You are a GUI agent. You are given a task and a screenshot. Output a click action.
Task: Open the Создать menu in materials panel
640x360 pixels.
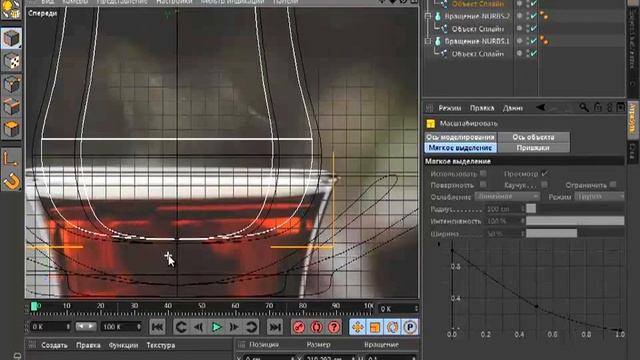(54, 345)
